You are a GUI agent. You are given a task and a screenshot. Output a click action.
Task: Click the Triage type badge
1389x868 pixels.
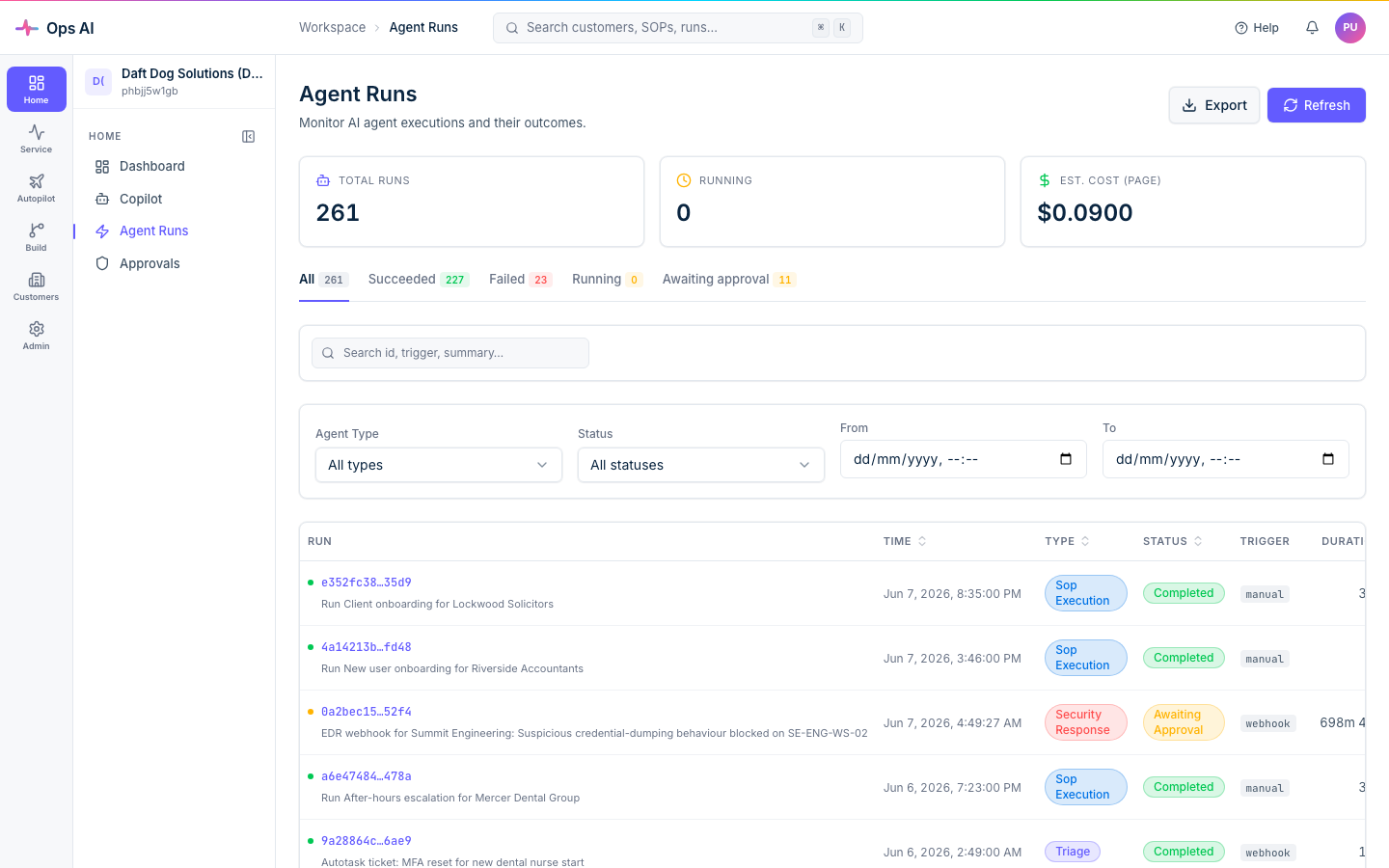point(1073,852)
